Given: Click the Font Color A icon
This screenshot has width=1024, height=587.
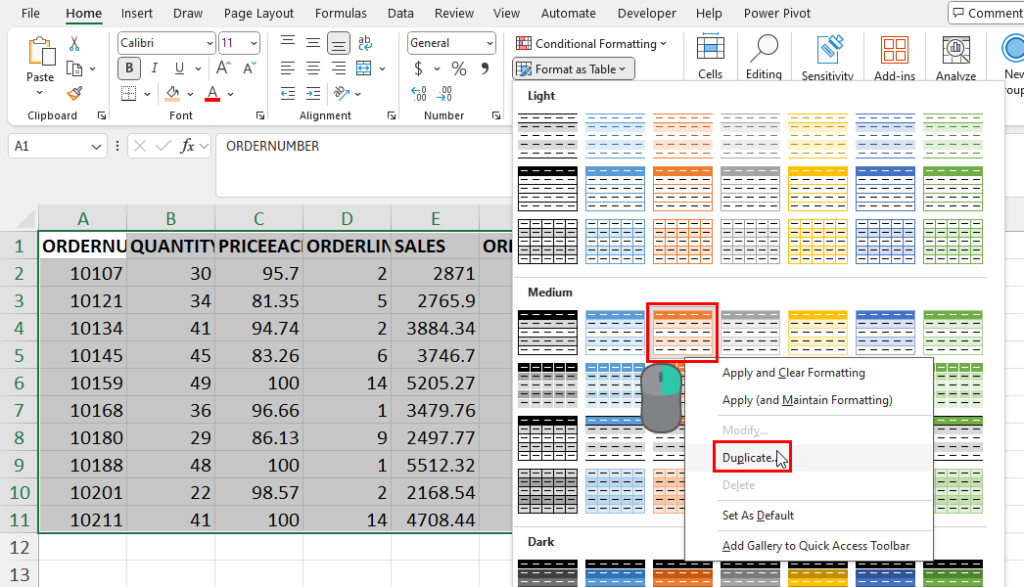Looking at the screenshot, I should pos(212,94).
